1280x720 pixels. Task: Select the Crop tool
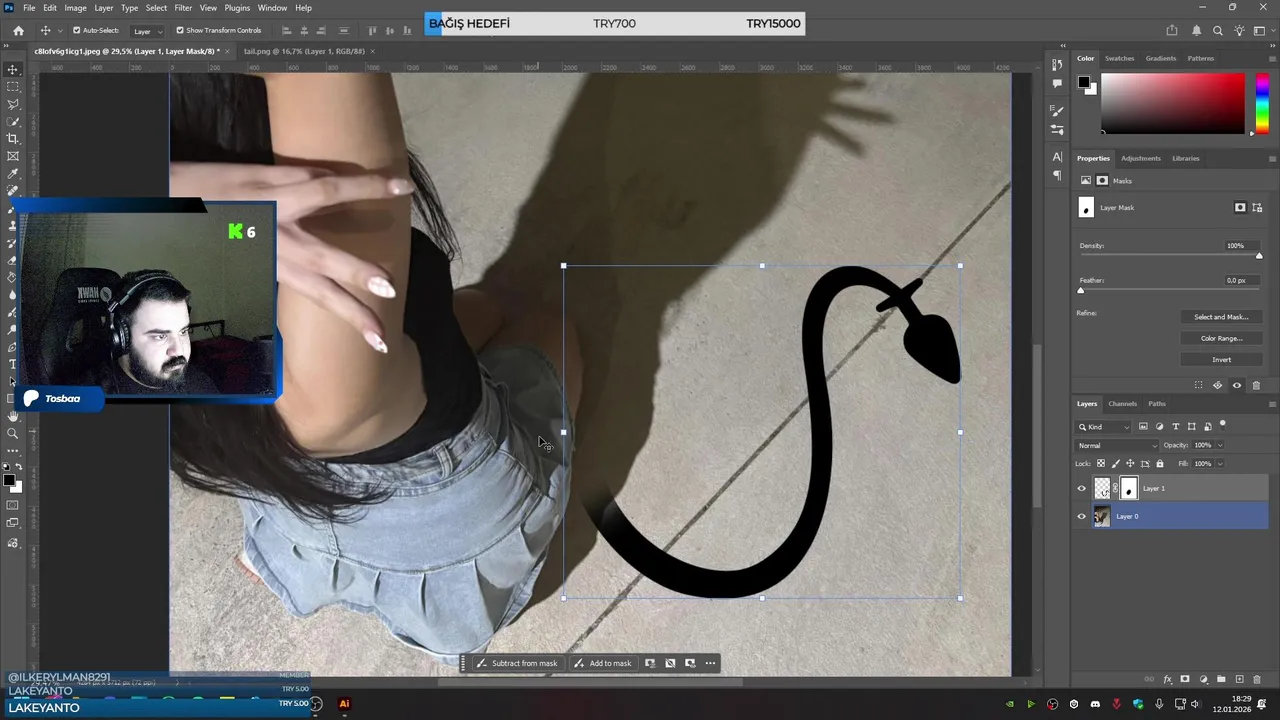coord(13,139)
